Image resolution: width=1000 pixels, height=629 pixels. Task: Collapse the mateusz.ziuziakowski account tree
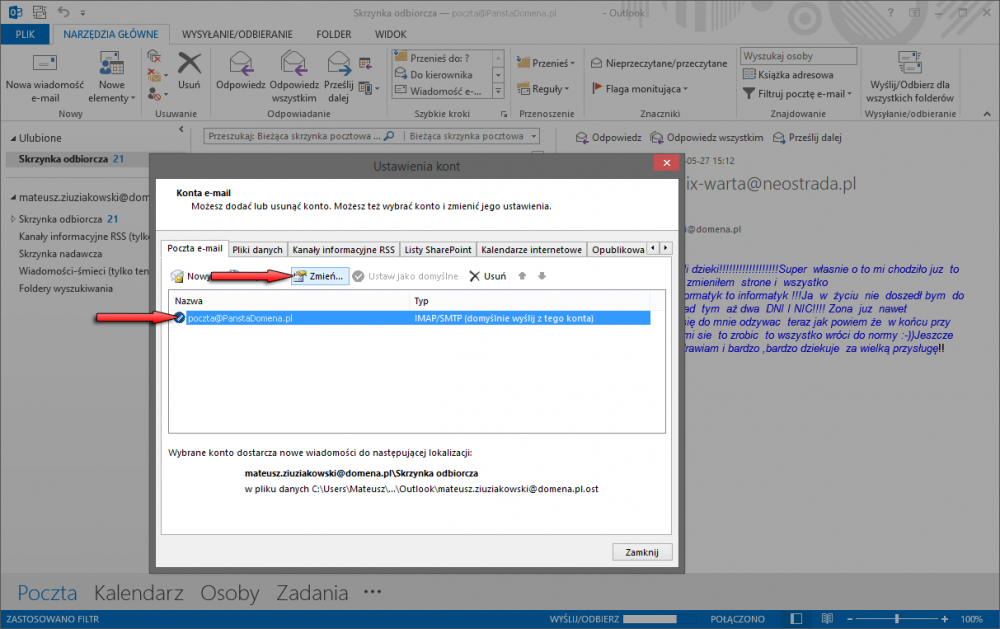click(x=13, y=198)
